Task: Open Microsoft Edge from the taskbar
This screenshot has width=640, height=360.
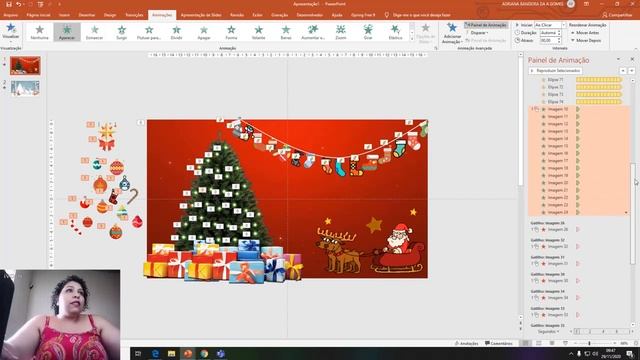Action: click(x=155, y=353)
